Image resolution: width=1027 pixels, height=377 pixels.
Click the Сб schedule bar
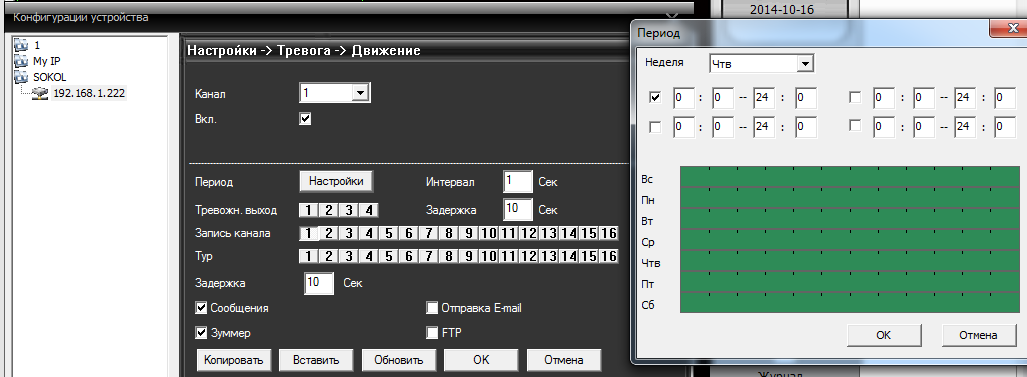(x=849, y=302)
